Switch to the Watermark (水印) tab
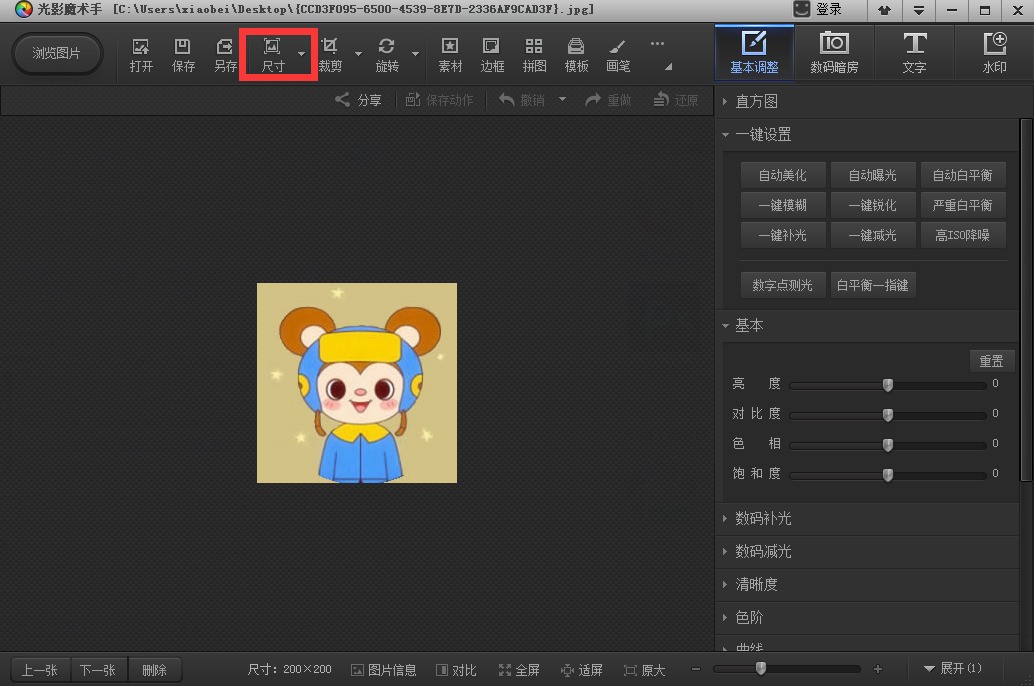This screenshot has width=1034, height=686. [x=994, y=54]
